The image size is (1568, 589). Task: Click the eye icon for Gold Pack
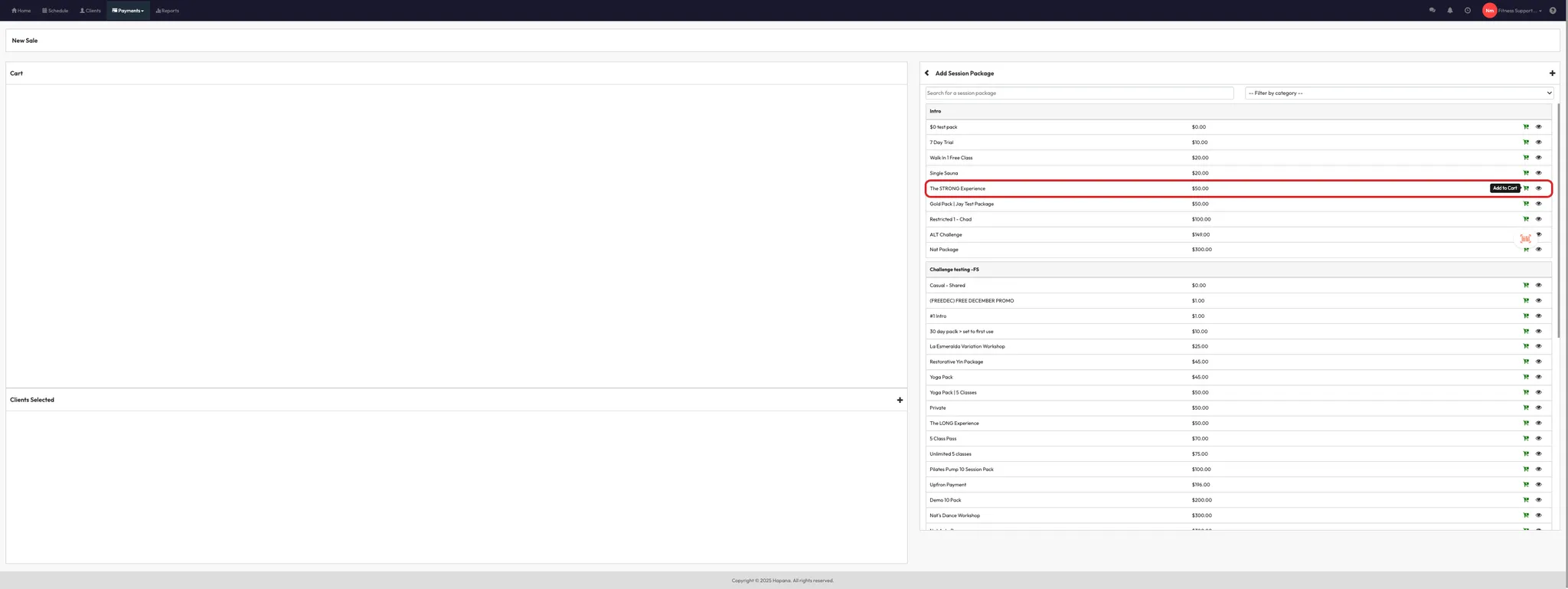(x=1538, y=204)
